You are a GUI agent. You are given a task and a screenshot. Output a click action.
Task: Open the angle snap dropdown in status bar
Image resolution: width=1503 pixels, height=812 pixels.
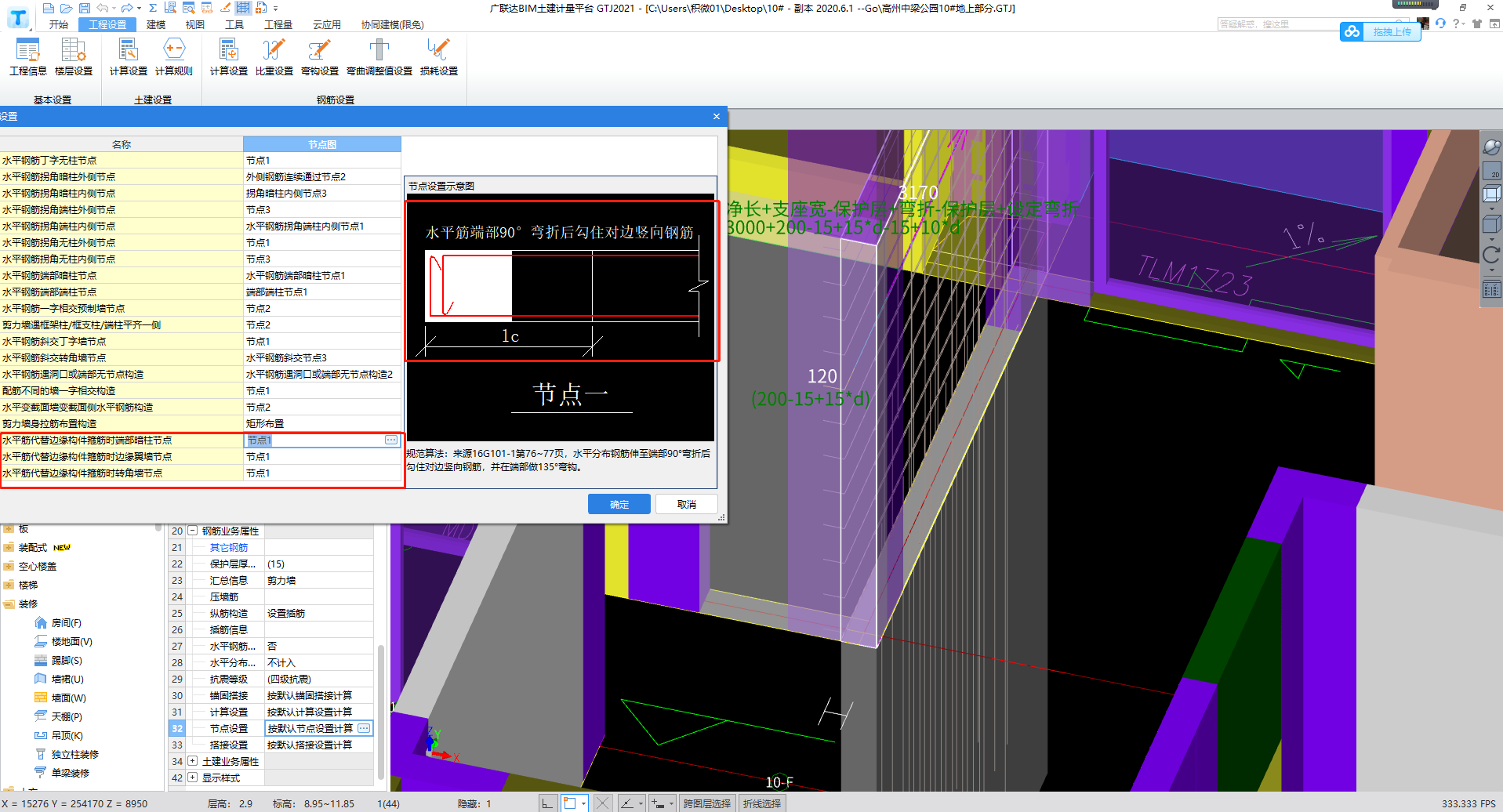click(x=641, y=803)
